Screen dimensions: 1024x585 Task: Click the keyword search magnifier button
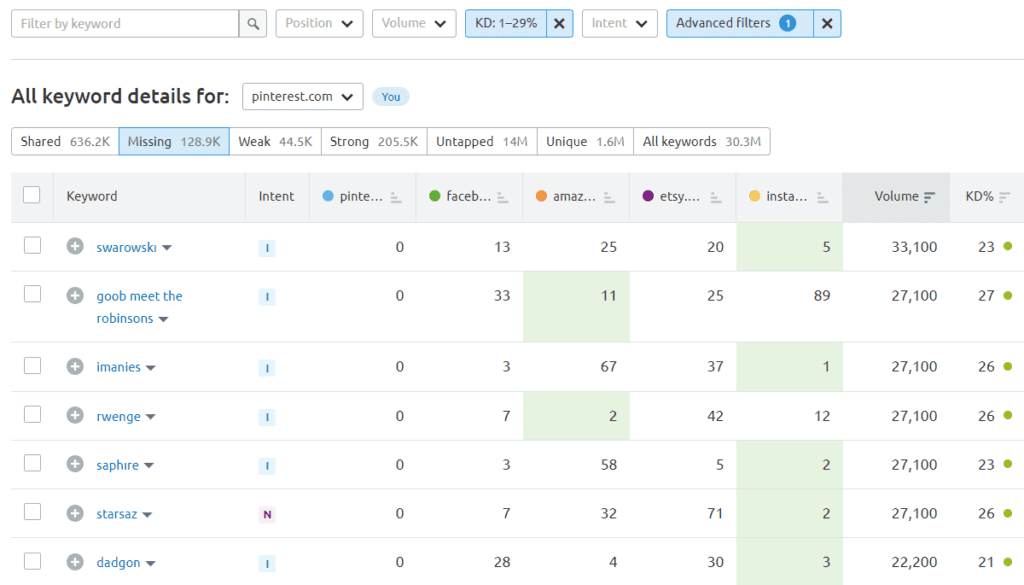(x=253, y=24)
